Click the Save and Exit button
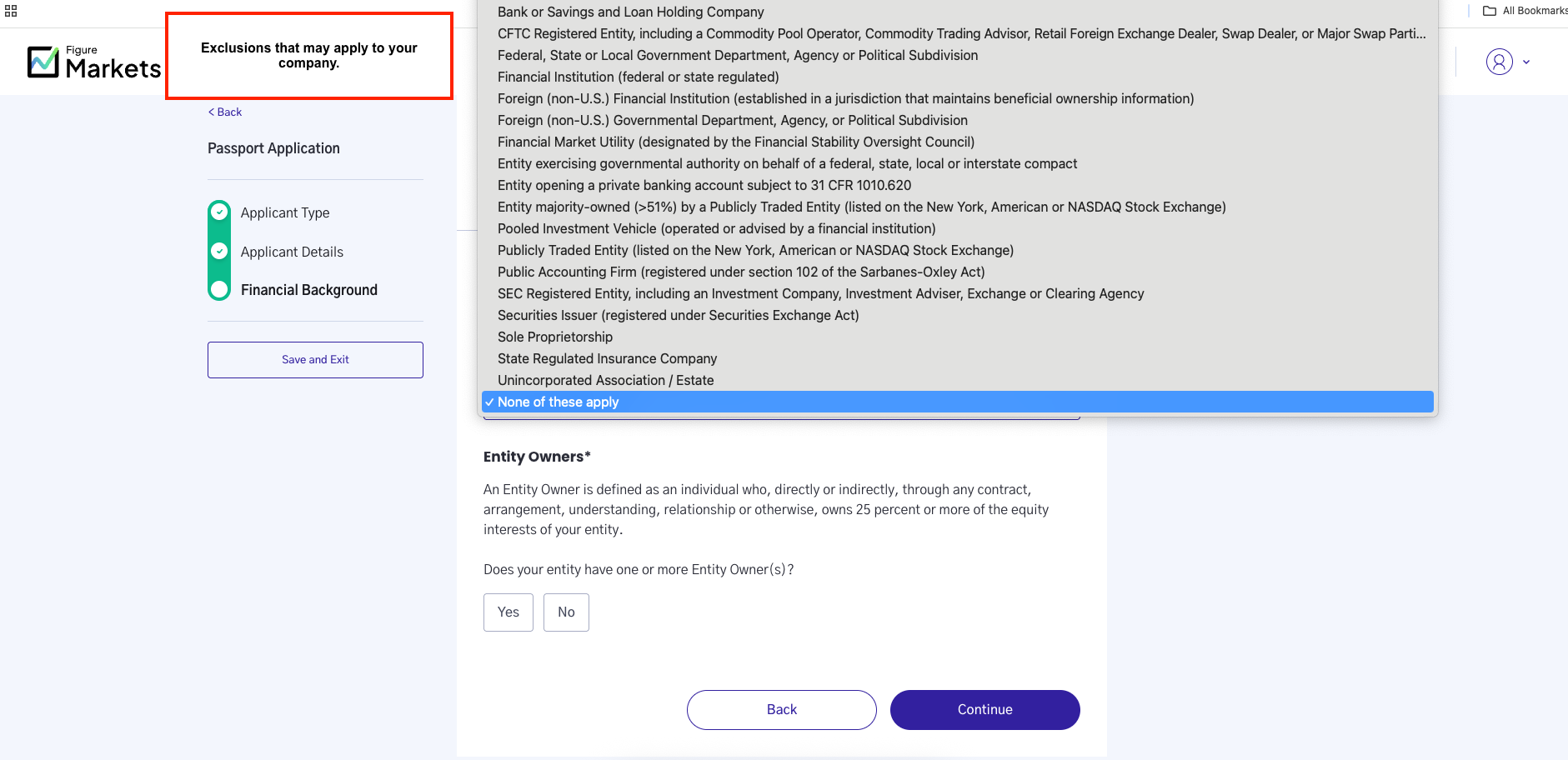This screenshot has width=1568, height=760. tap(315, 360)
